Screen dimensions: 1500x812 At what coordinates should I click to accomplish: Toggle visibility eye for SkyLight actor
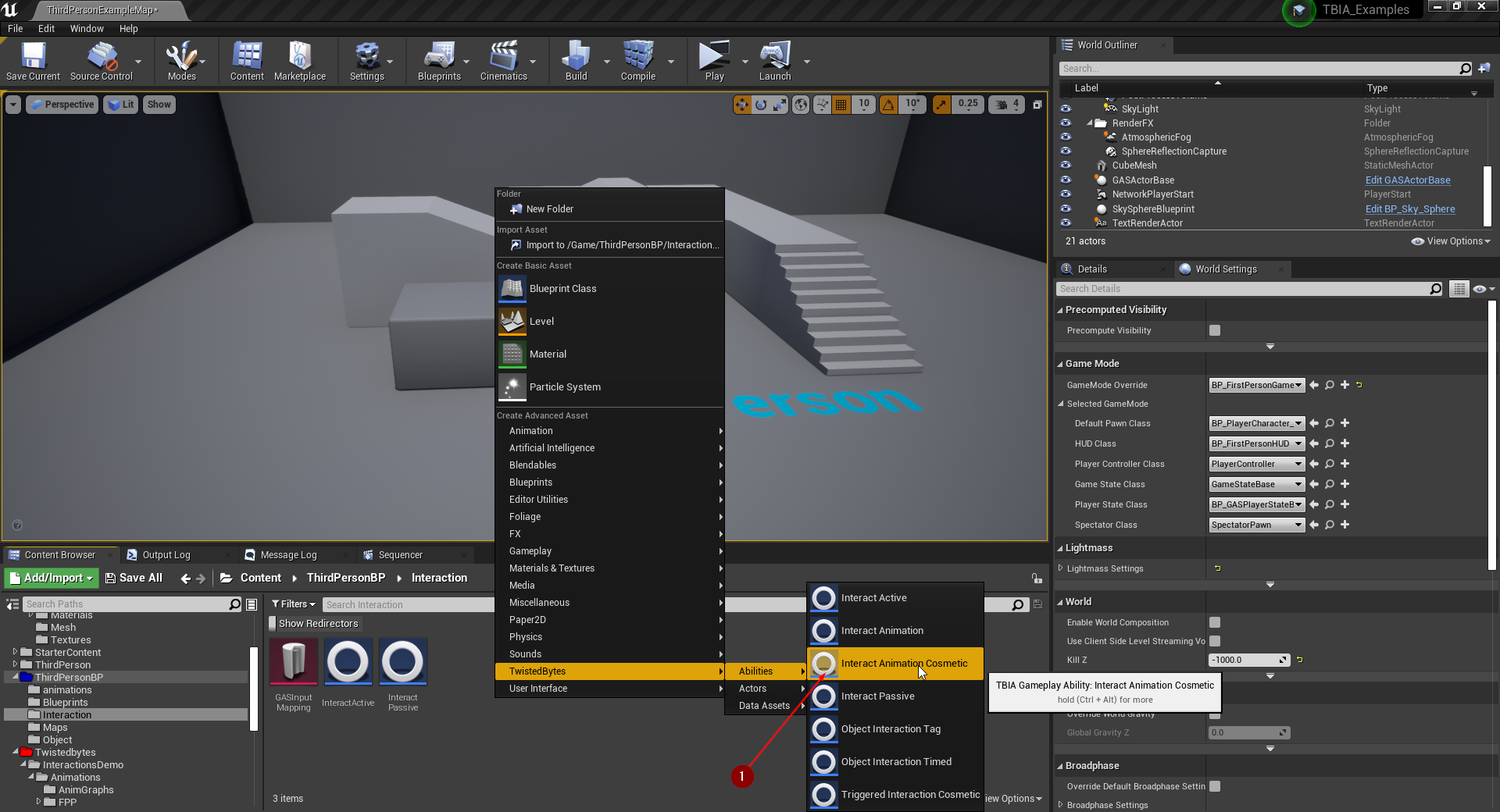coord(1066,109)
